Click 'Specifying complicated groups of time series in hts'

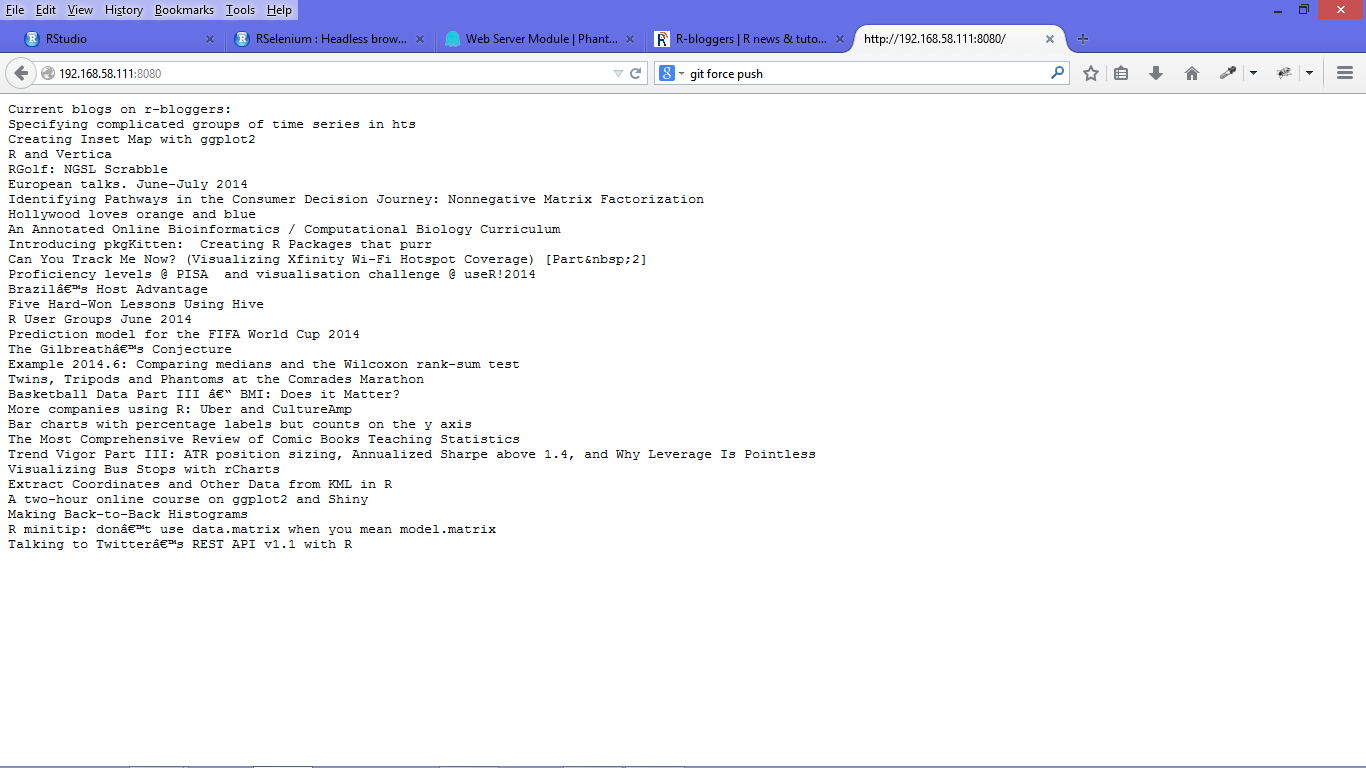tap(212, 124)
